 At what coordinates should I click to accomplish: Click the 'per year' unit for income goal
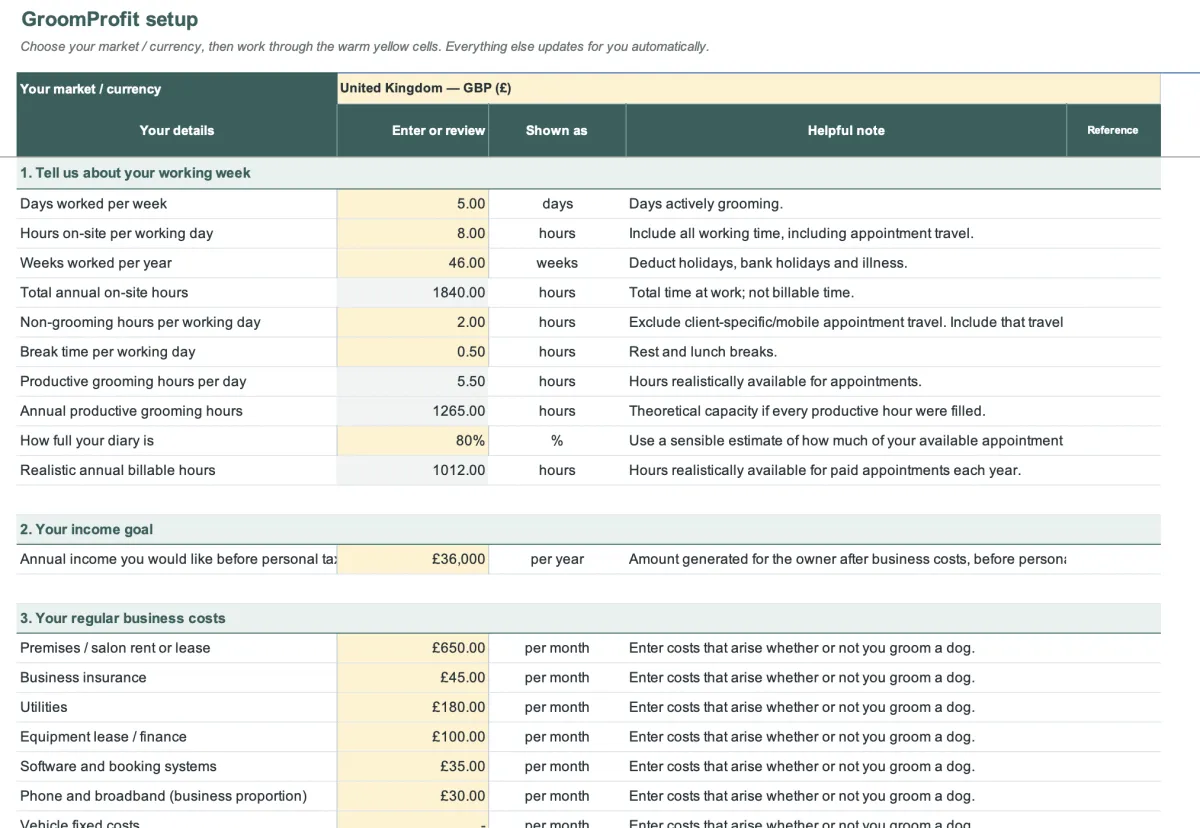coord(557,559)
